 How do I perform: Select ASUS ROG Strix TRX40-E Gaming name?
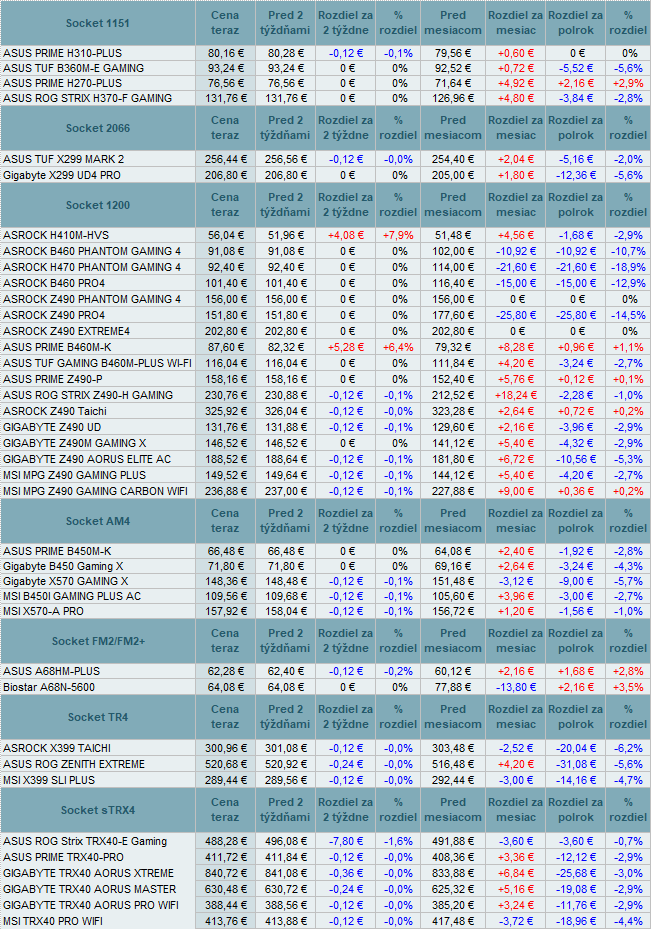[85, 841]
